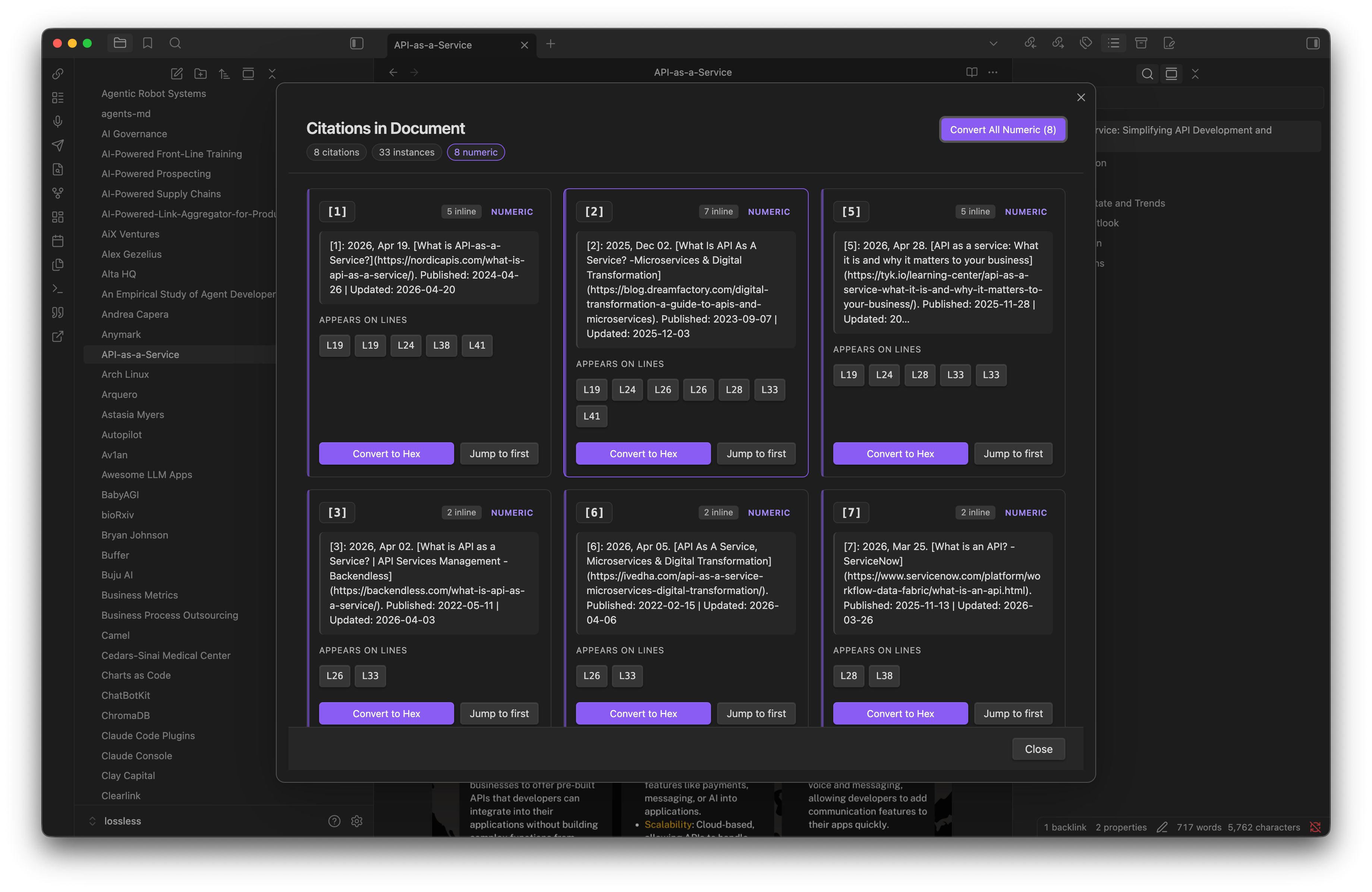Open the settings gear icon
The image size is (1372, 892).
(x=357, y=821)
